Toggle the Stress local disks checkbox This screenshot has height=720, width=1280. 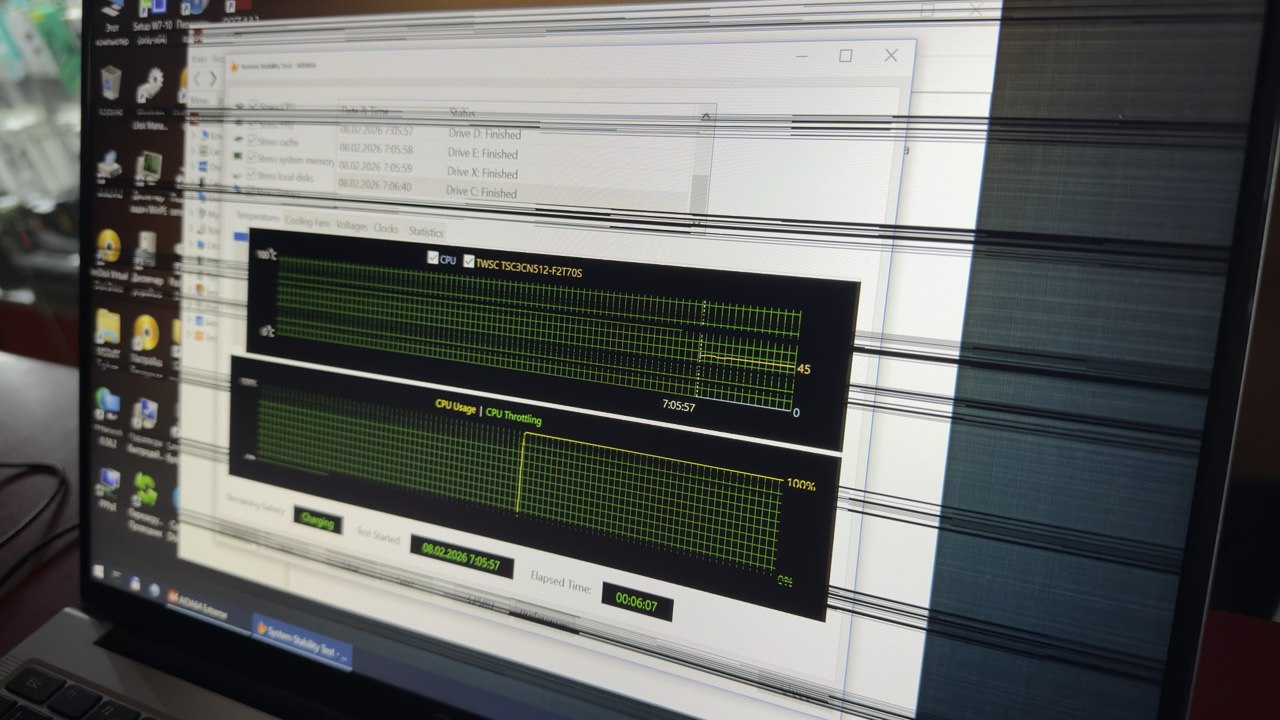(251, 176)
